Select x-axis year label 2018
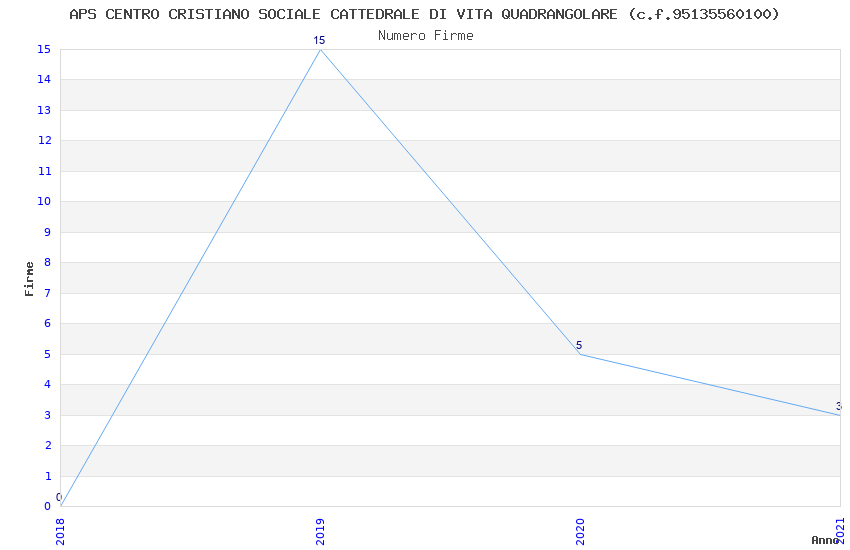The width and height of the screenshot is (850, 550). [60, 532]
